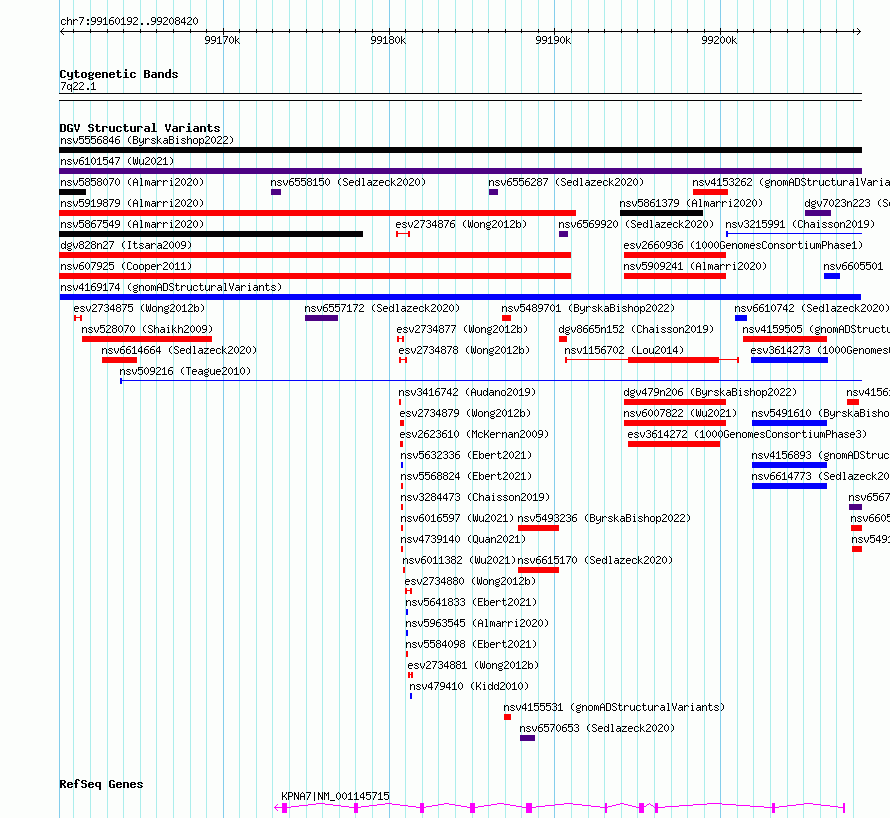Select nsv5493236 (ByrskaBishop2022) label

[x=604, y=518]
